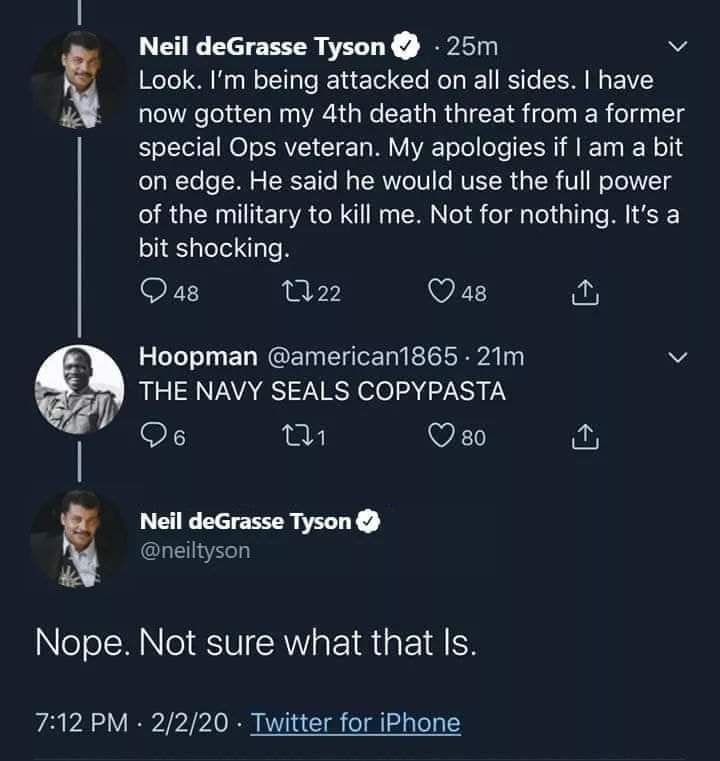The image size is (720, 761).
Task: Open Neil deGrasse Tyson's top profile picture
Action: point(79,80)
